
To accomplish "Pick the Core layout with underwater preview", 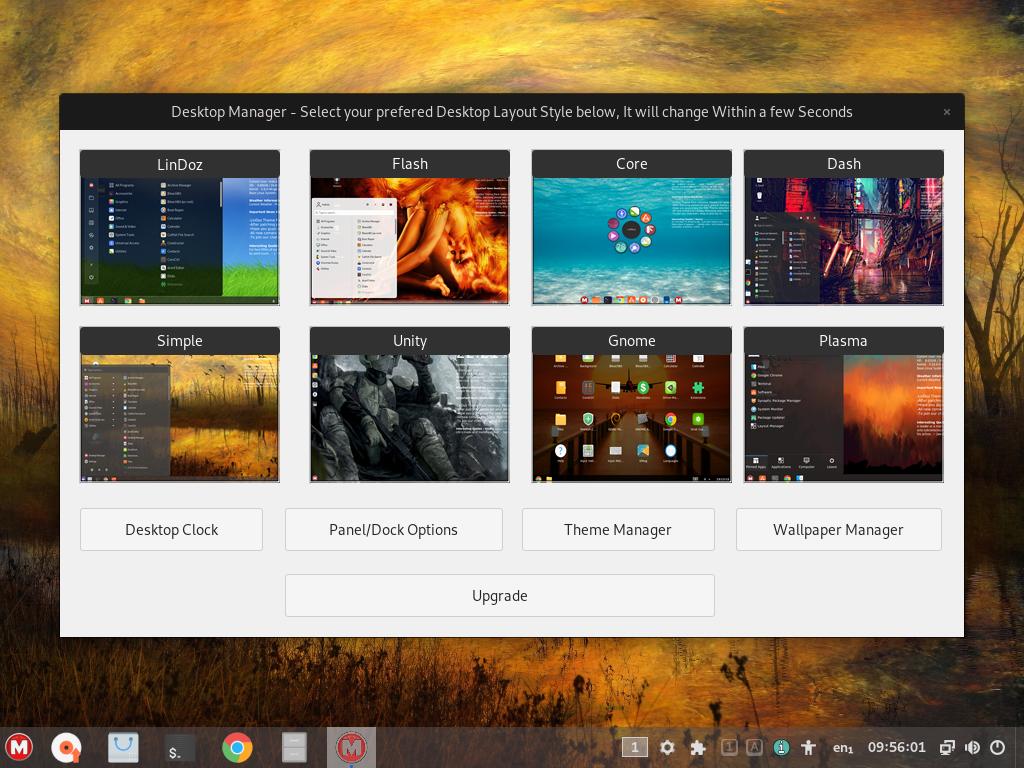I will (x=632, y=227).
